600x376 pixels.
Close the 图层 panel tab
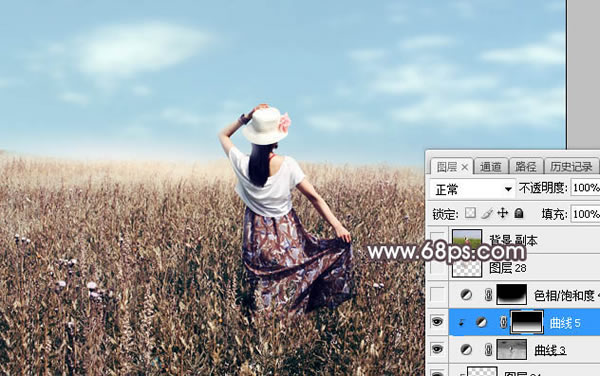pos(465,167)
